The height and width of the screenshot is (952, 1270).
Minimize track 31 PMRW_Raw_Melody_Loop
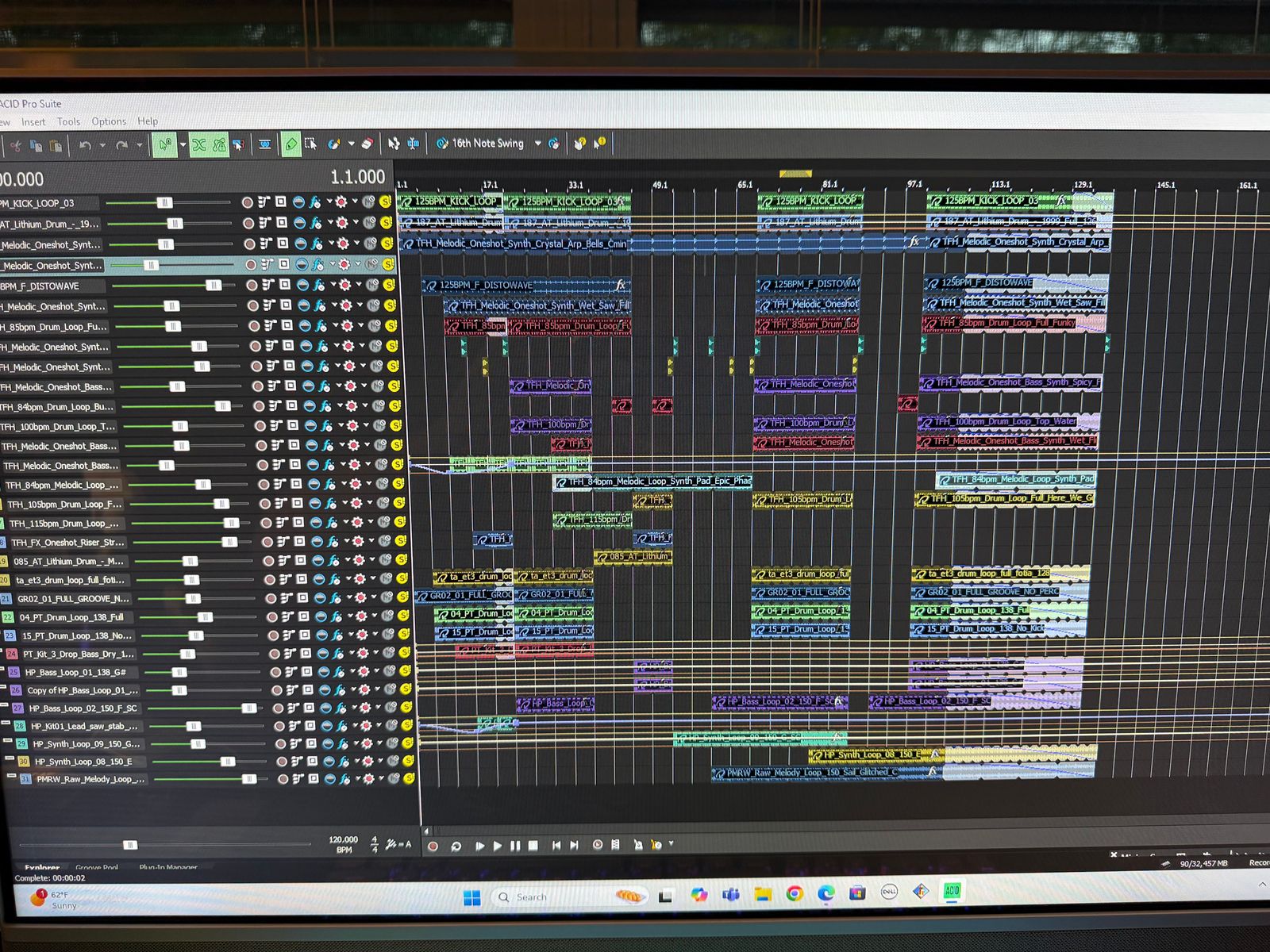click(x=10, y=777)
